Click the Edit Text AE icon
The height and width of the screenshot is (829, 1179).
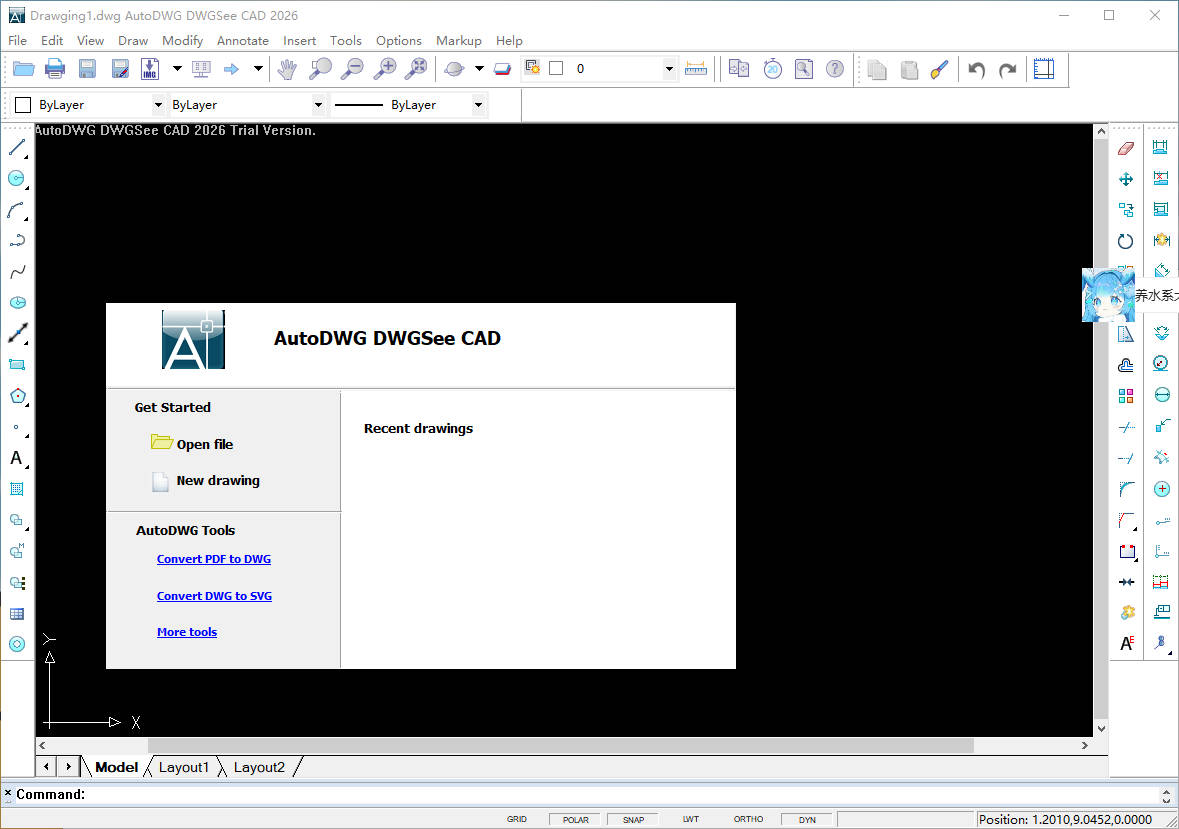(1126, 643)
